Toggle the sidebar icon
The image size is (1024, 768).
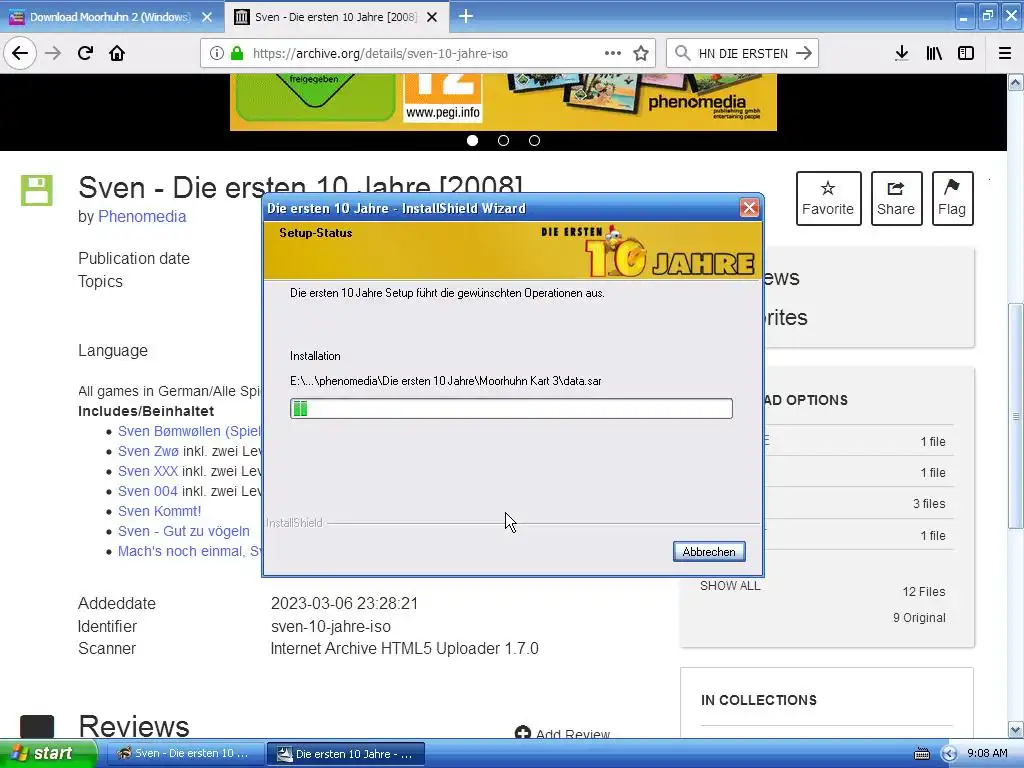pos(966,54)
